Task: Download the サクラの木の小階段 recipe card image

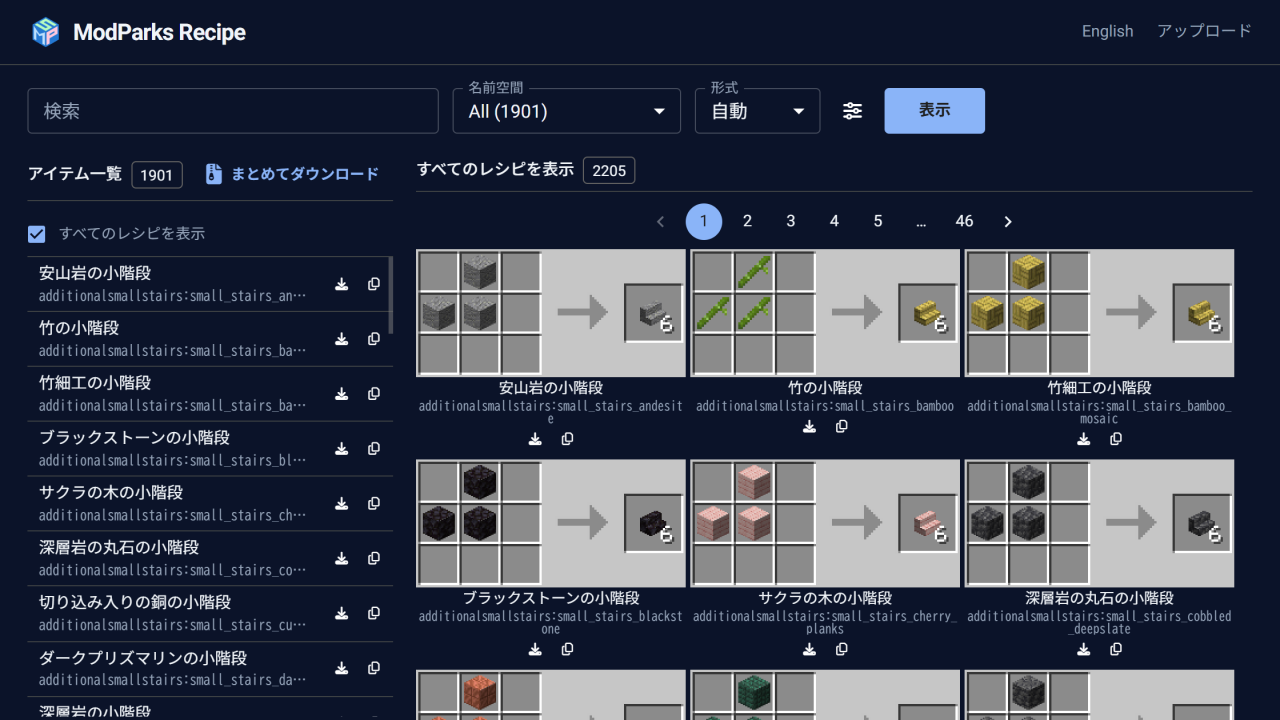Action: click(809, 650)
